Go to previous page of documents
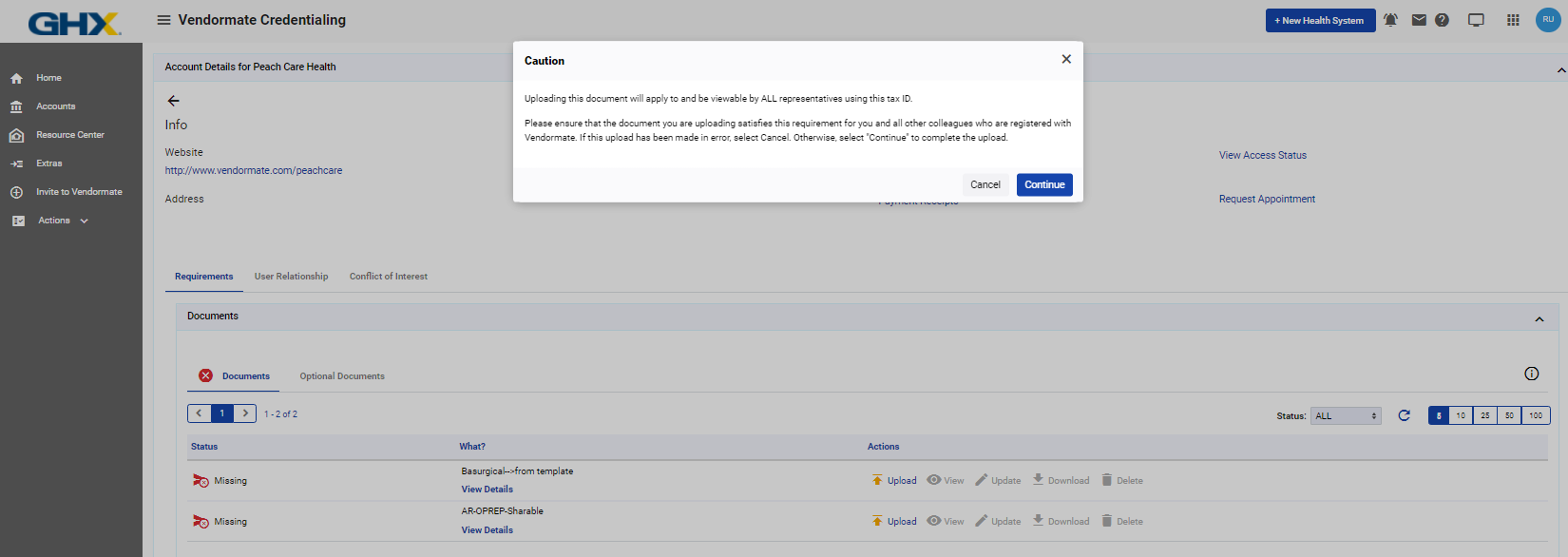This screenshot has height=557, width=1568. [199, 413]
